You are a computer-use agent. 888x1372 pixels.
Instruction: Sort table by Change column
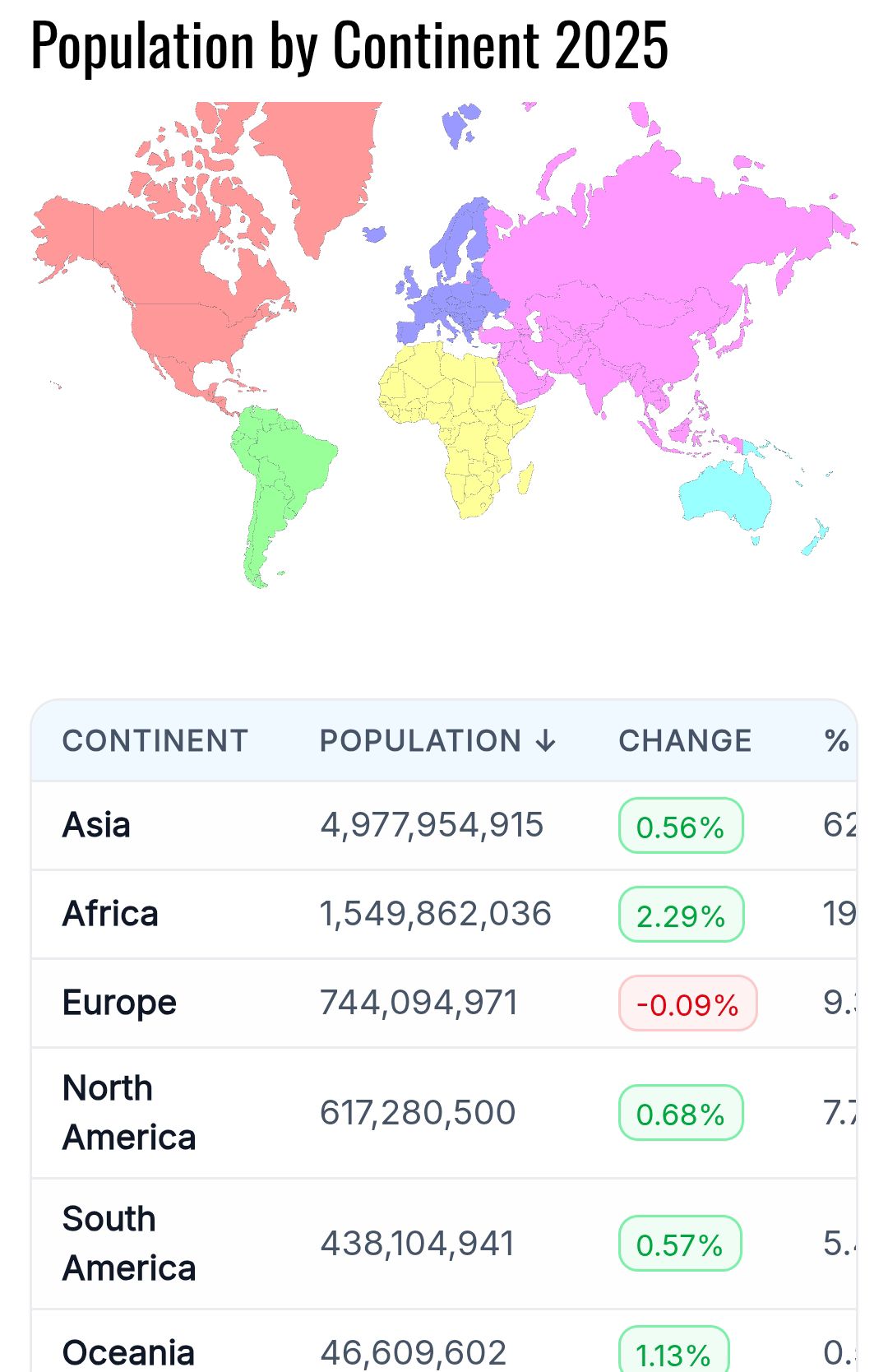coord(685,741)
